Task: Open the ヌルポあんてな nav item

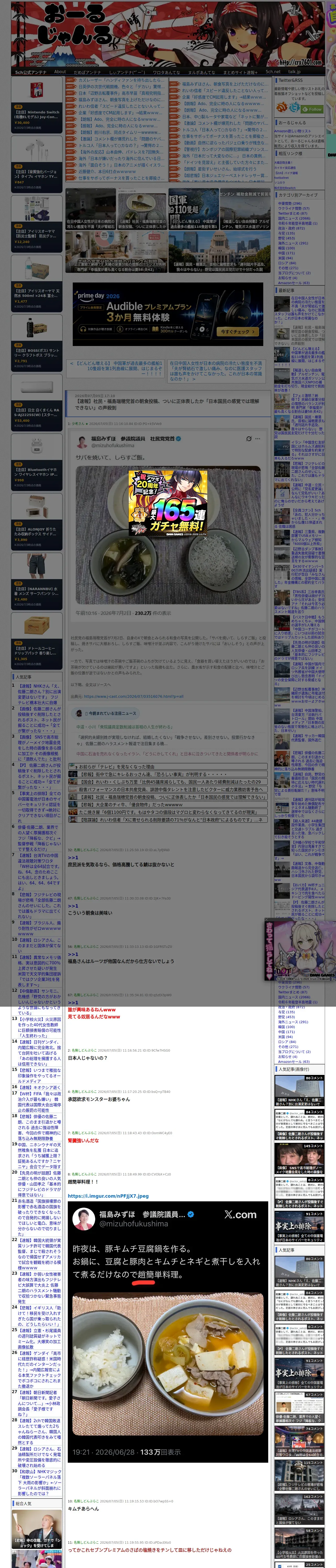Action: click(x=201, y=72)
